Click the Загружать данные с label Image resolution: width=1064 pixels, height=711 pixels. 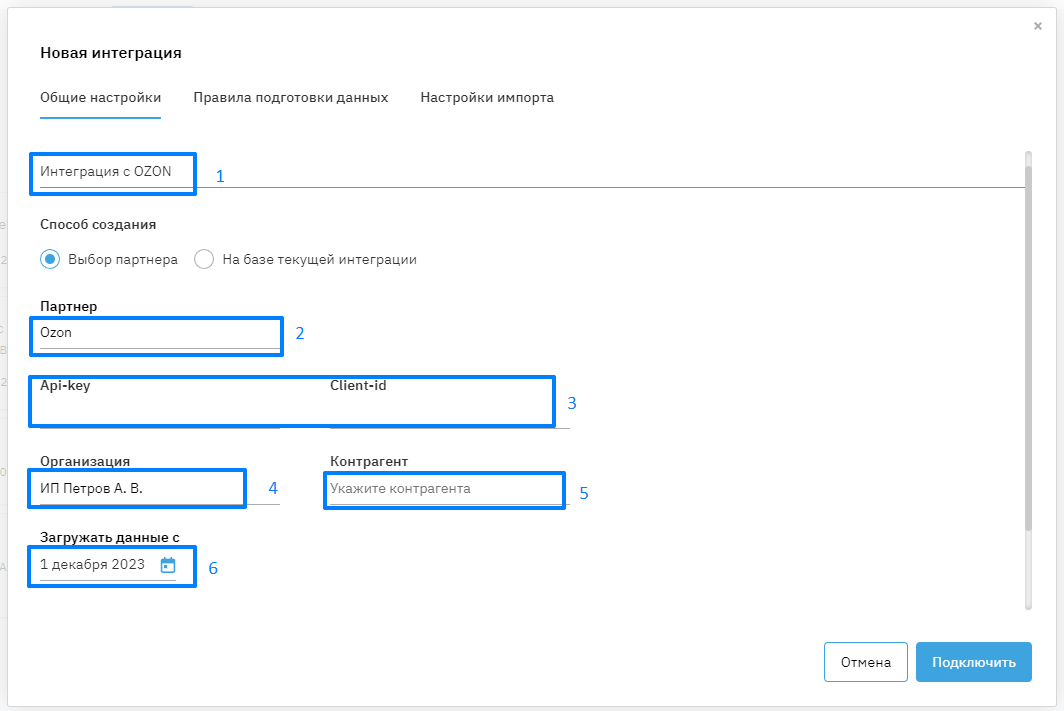tap(109, 537)
